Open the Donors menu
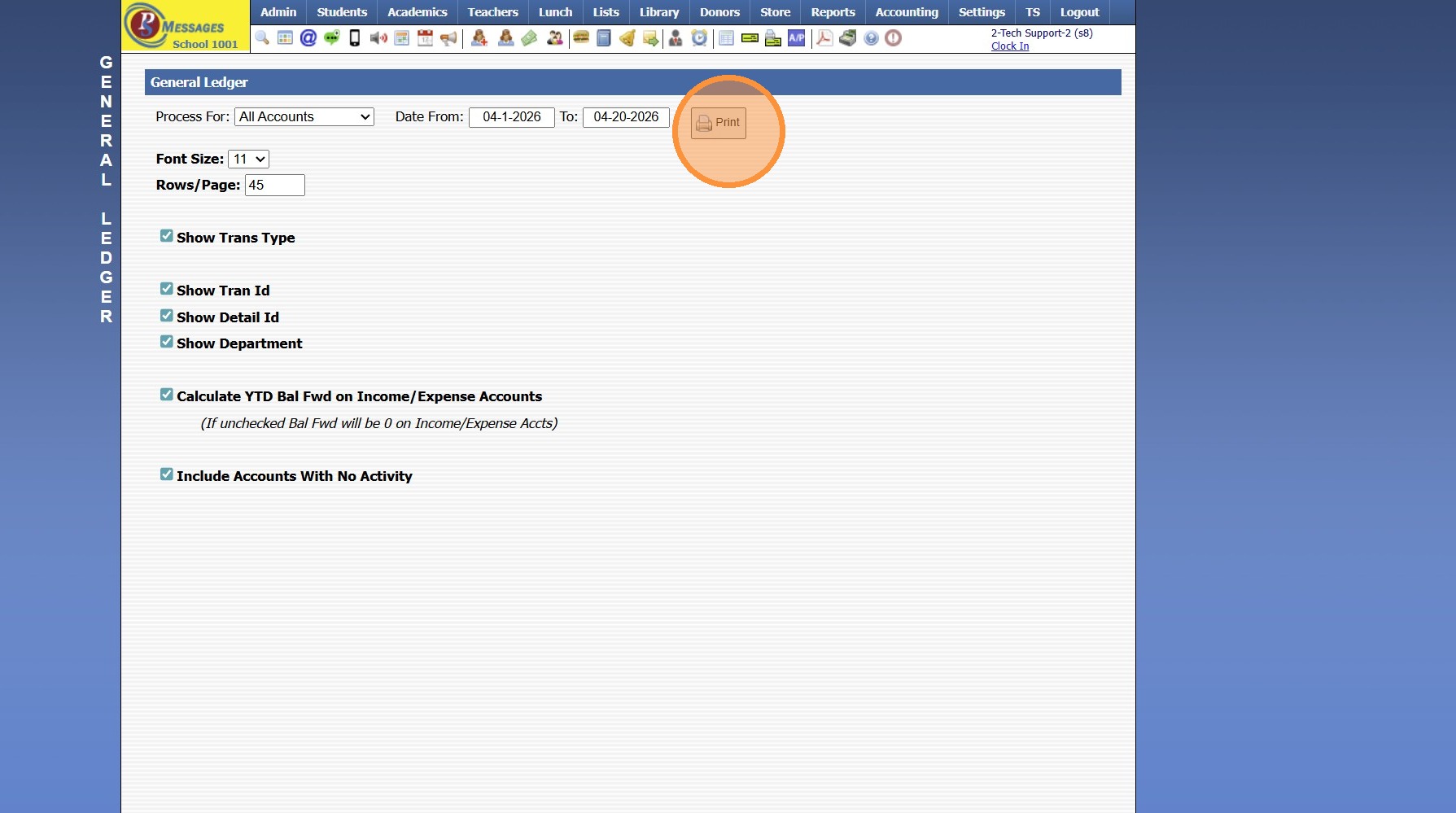 pyautogui.click(x=720, y=12)
